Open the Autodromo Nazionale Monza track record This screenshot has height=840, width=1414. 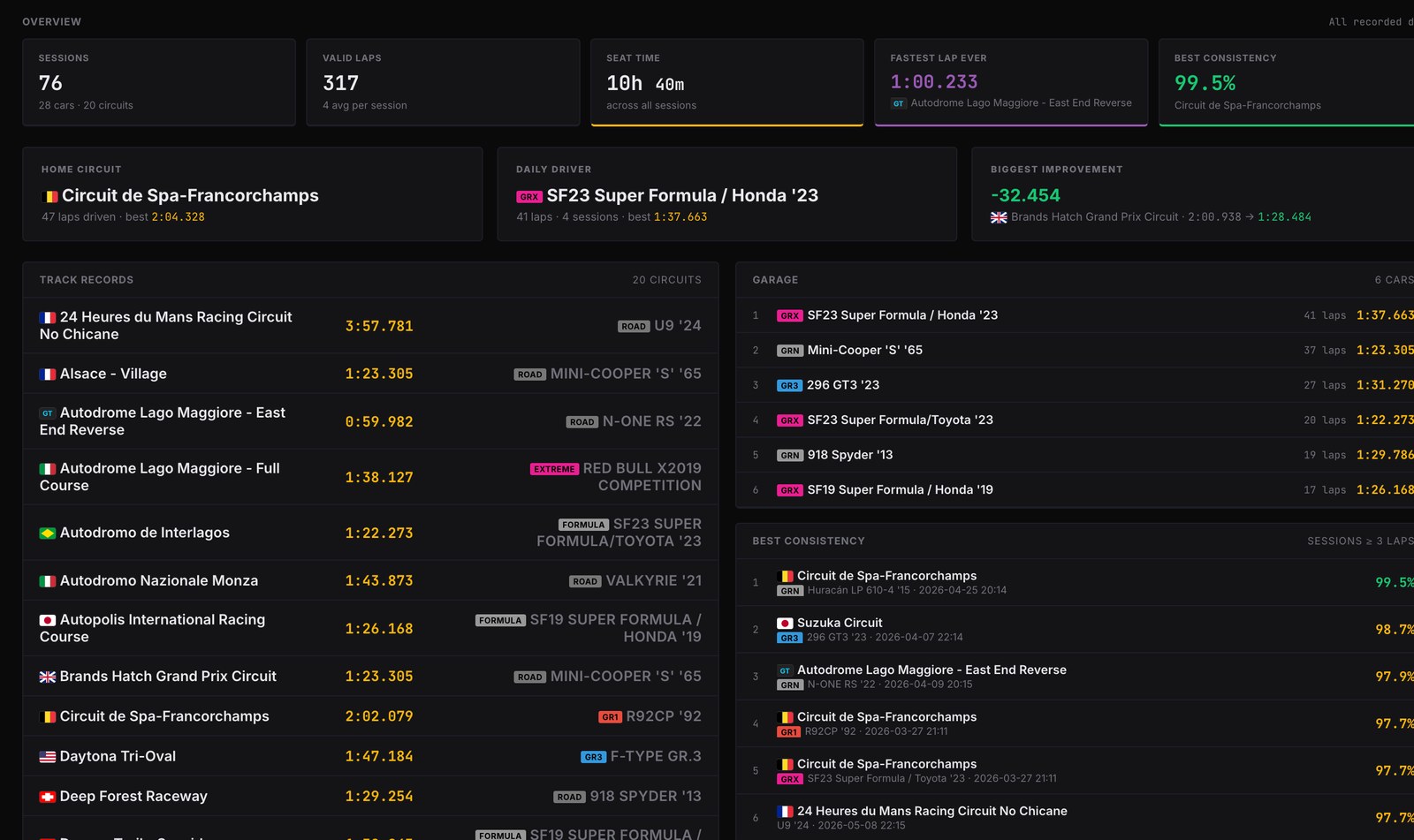pyautogui.click(x=370, y=581)
